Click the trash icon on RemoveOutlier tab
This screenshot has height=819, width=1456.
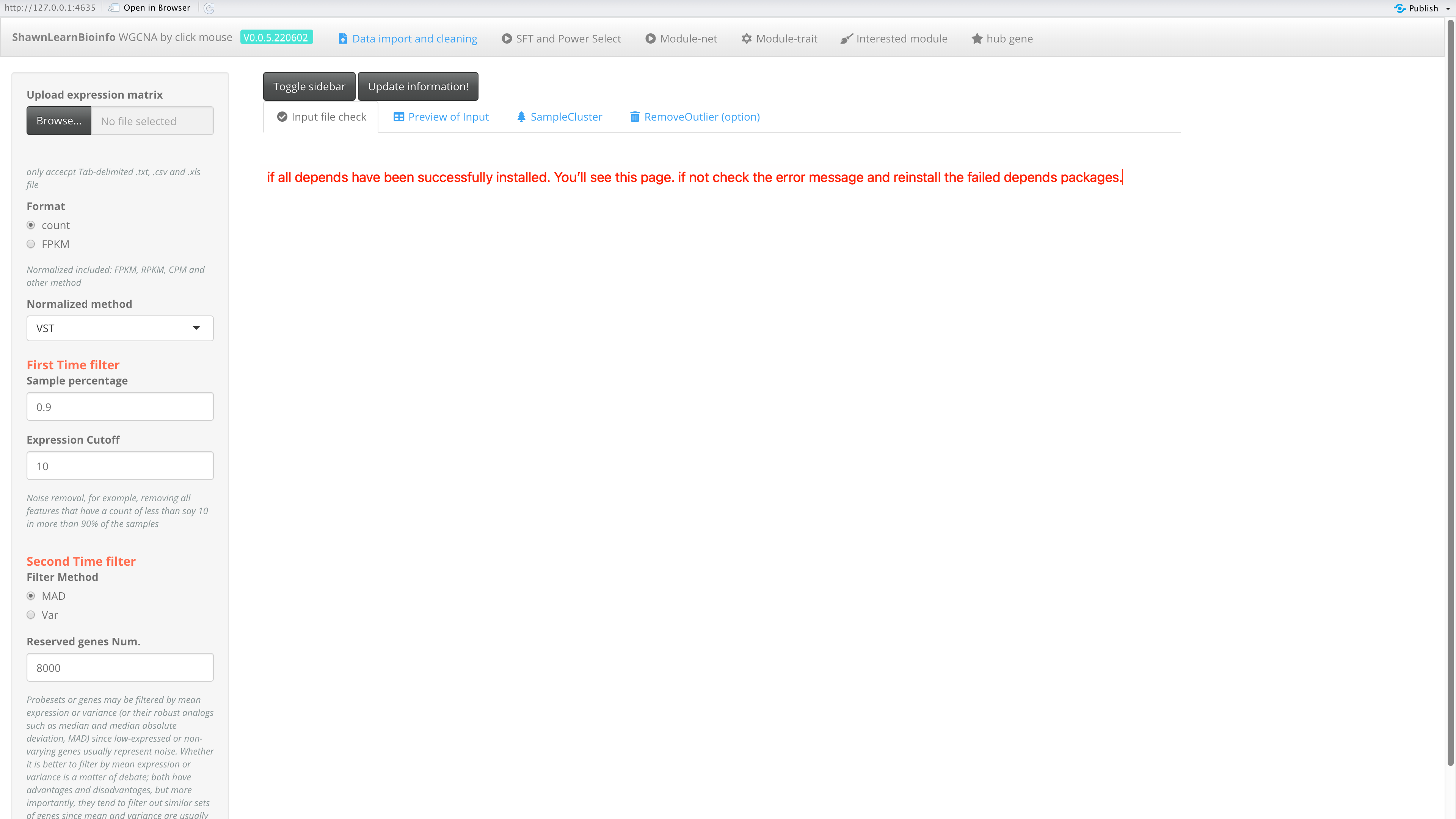pos(635,116)
